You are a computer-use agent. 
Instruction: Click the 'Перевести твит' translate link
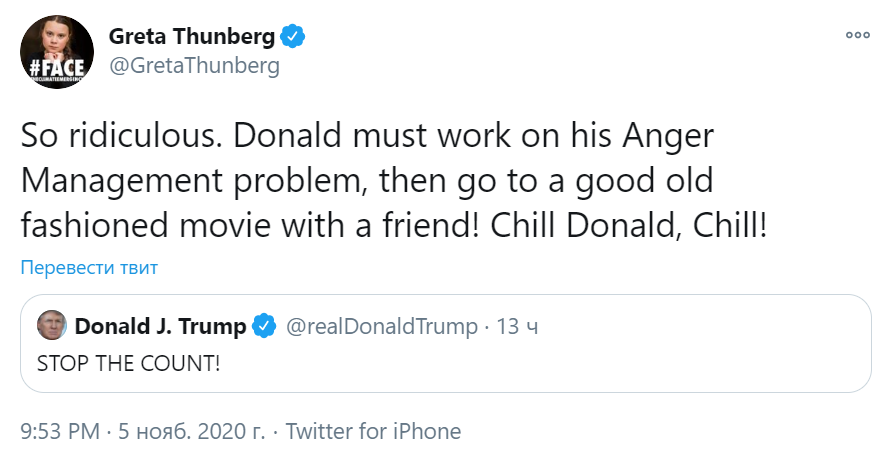click(90, 268)
